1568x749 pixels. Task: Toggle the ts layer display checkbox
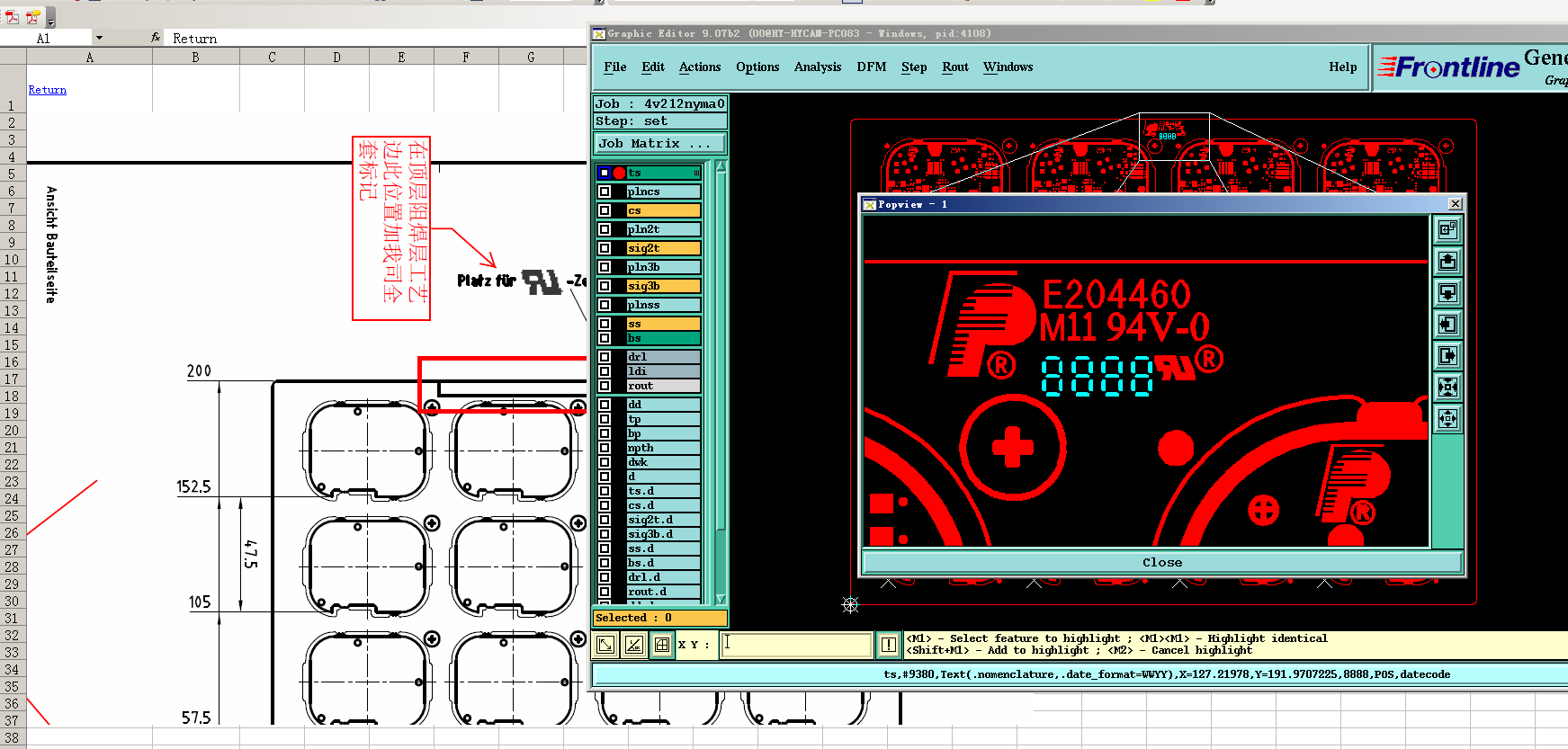tap(605, 173)
